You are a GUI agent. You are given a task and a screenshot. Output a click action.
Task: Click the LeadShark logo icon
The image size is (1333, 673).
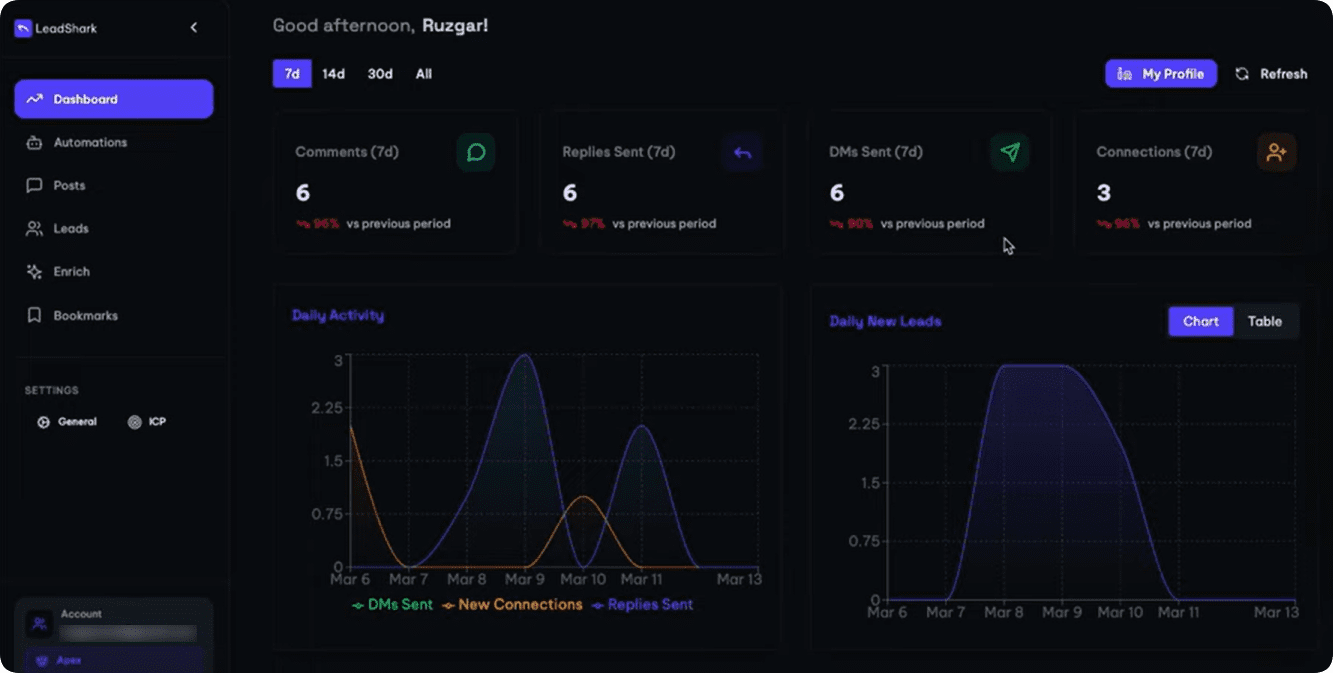pyautogui.click(x=23, y=29)
